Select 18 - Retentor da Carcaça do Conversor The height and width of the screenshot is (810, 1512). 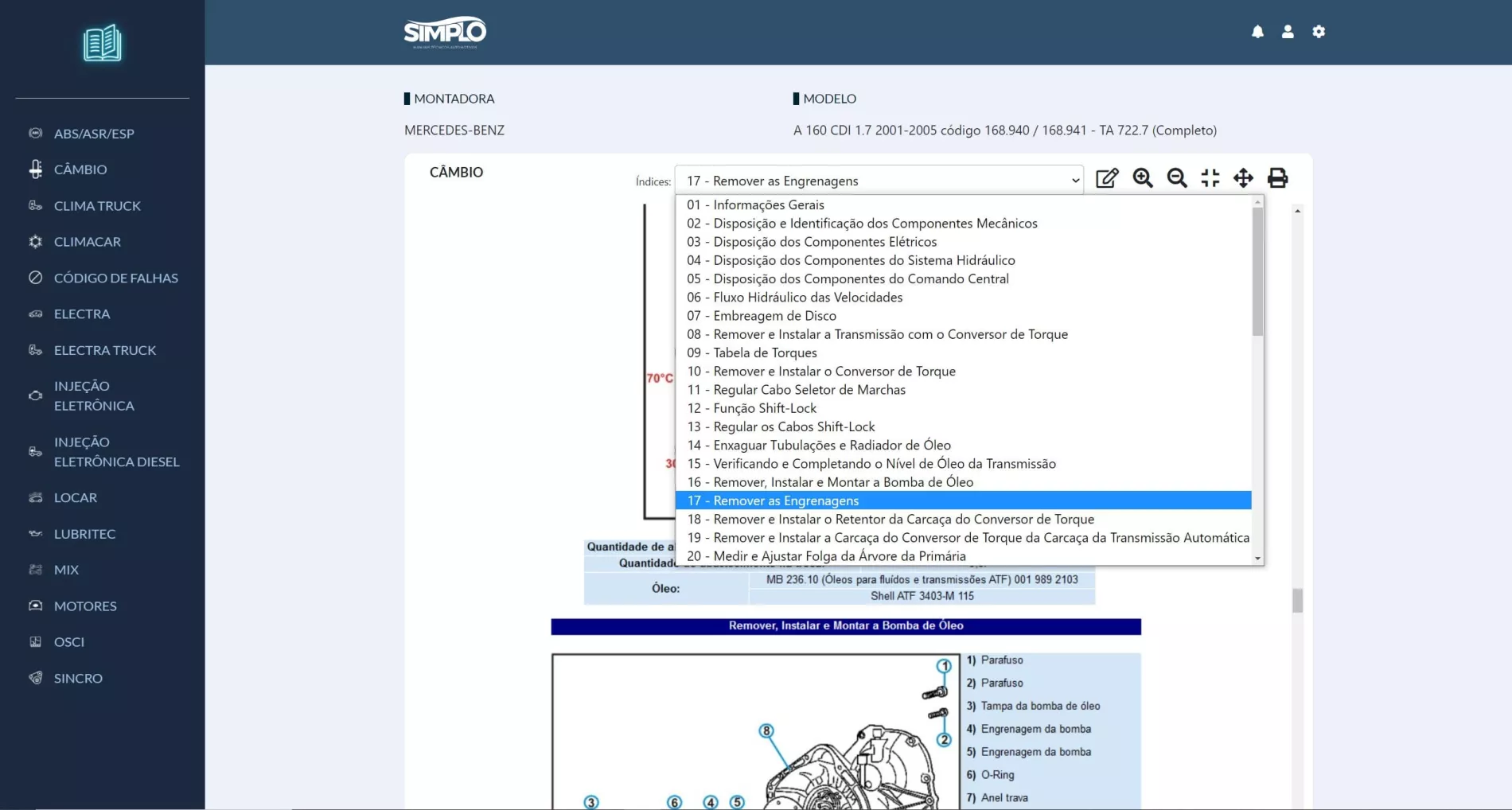(x=963, y=519)
